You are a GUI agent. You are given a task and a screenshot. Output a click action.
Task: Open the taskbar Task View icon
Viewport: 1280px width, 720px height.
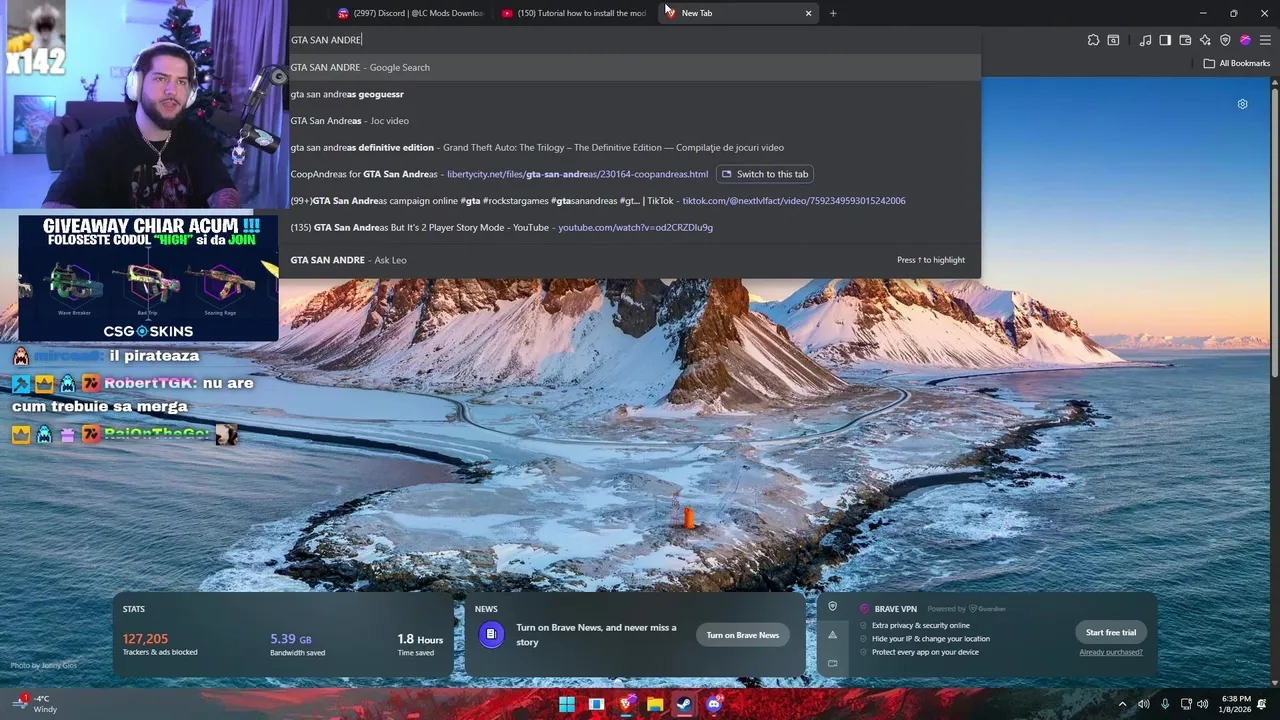596,704
